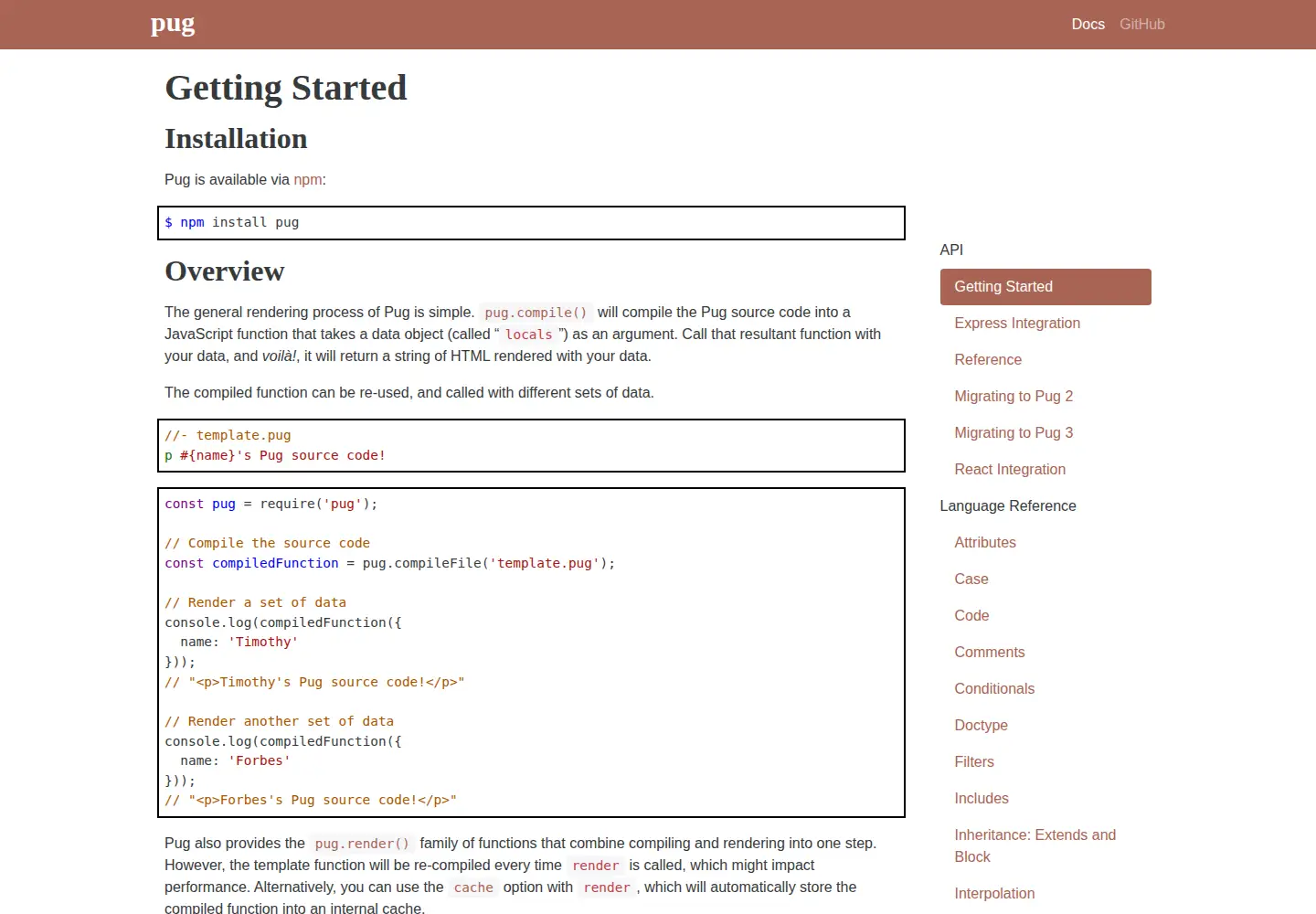
Task: Open React Integration docs
Action: (1010, 470)
